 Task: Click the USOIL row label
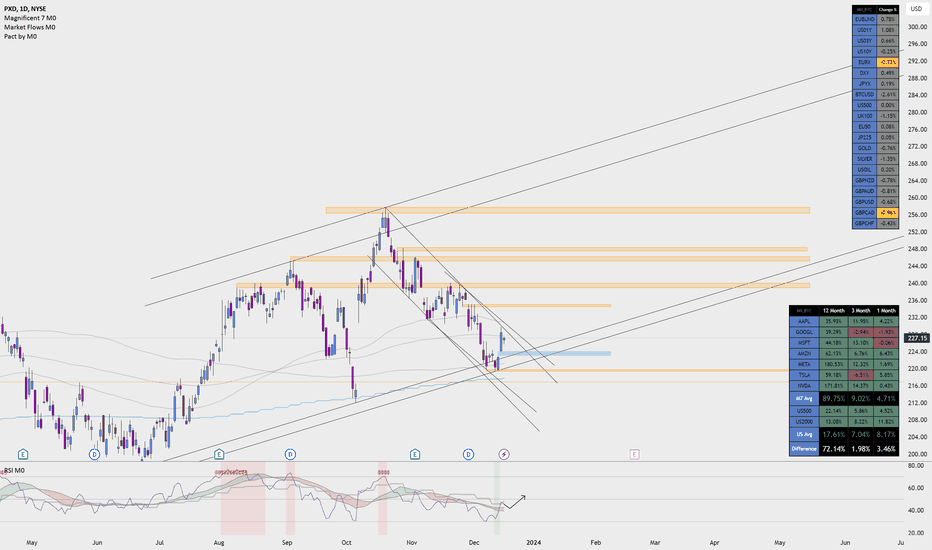864,169
